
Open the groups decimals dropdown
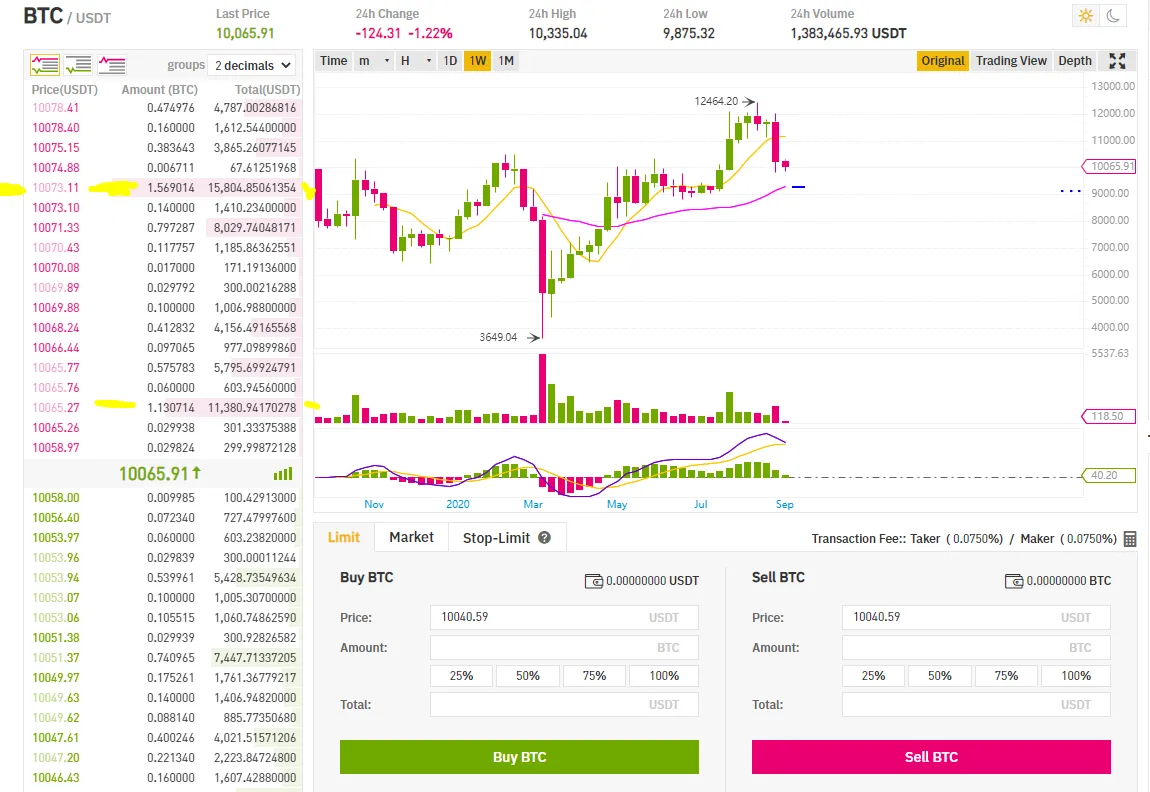[x=252, y=65]
